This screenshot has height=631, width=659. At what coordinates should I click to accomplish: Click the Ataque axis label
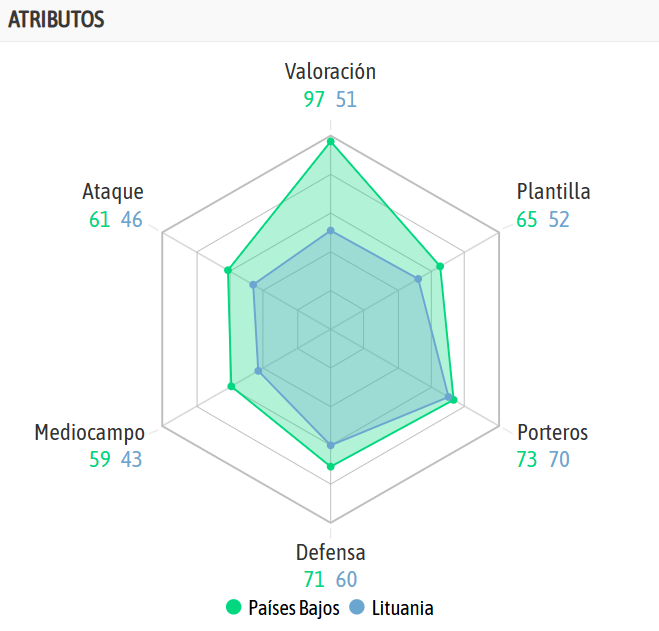(x=113, y=192)
